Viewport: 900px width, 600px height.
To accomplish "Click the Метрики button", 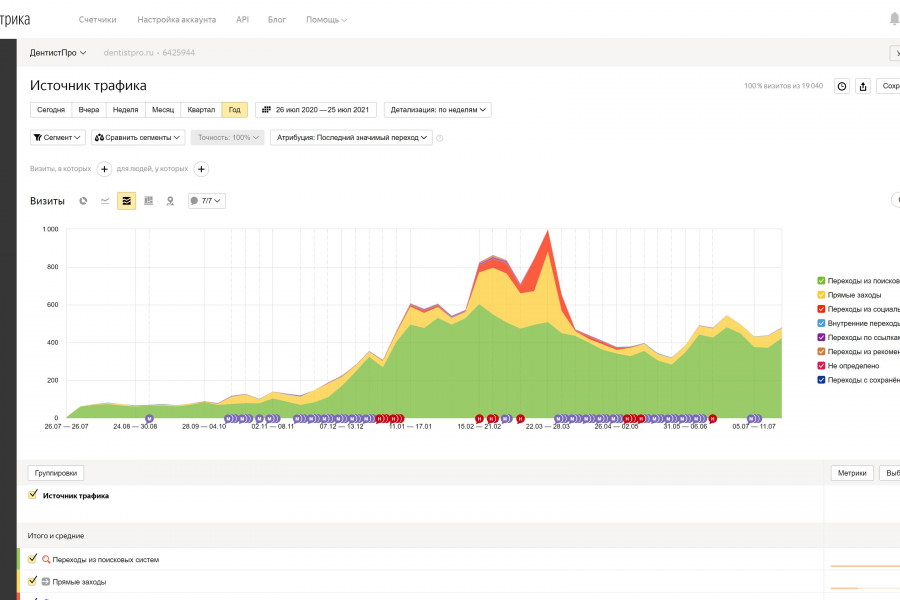I will (x=852, y=473).
